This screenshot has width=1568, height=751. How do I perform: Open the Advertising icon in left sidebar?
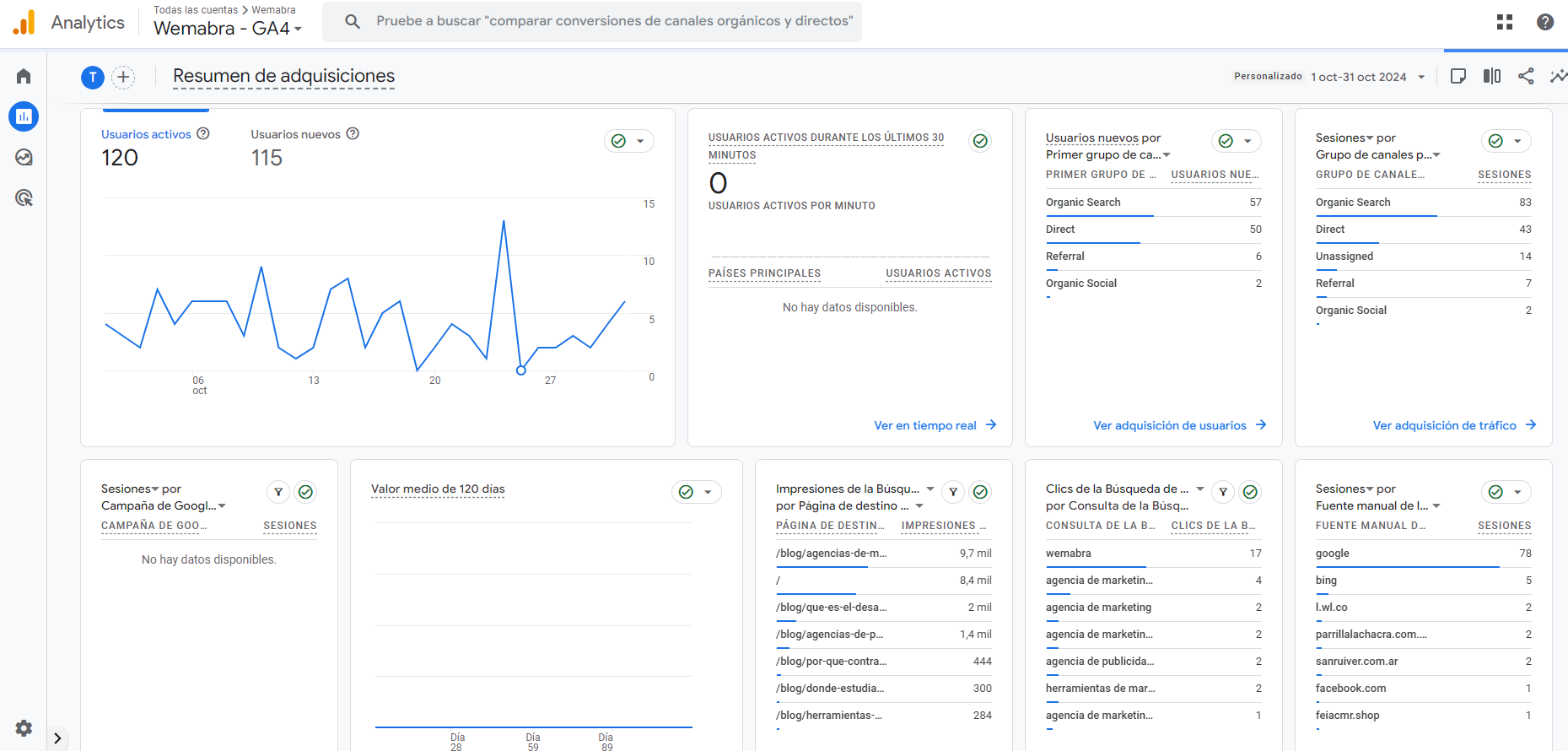24,198
